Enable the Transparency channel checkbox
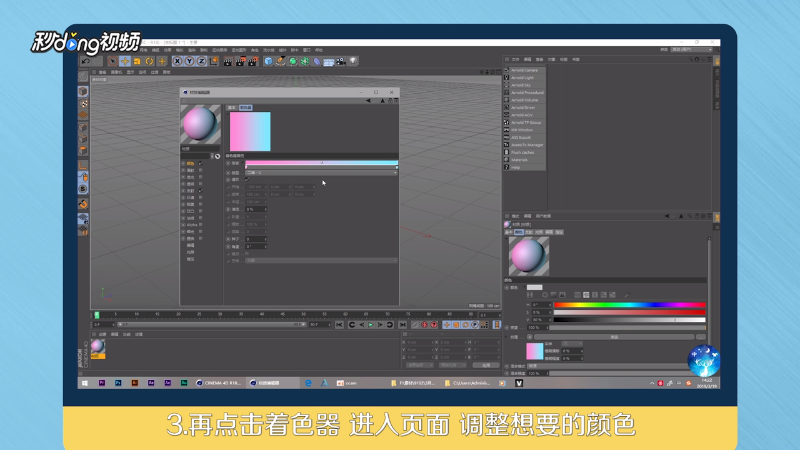 coord(201,184)
